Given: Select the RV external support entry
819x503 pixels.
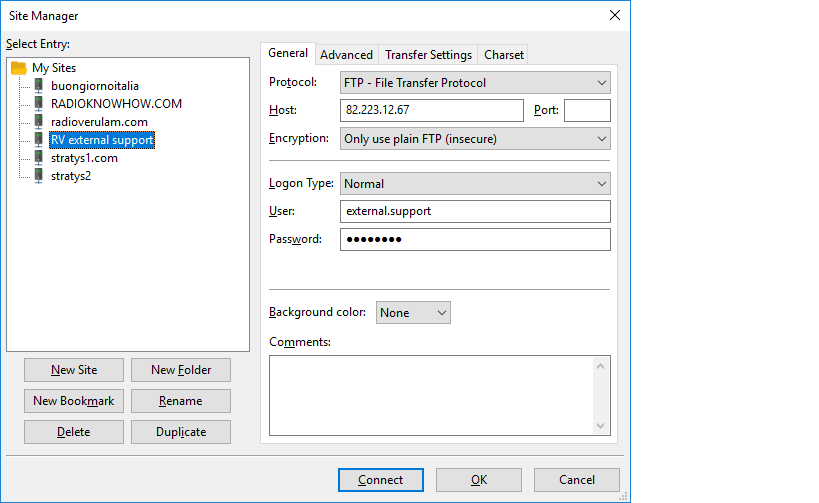Looking at the screenshot, I should 102,139.
